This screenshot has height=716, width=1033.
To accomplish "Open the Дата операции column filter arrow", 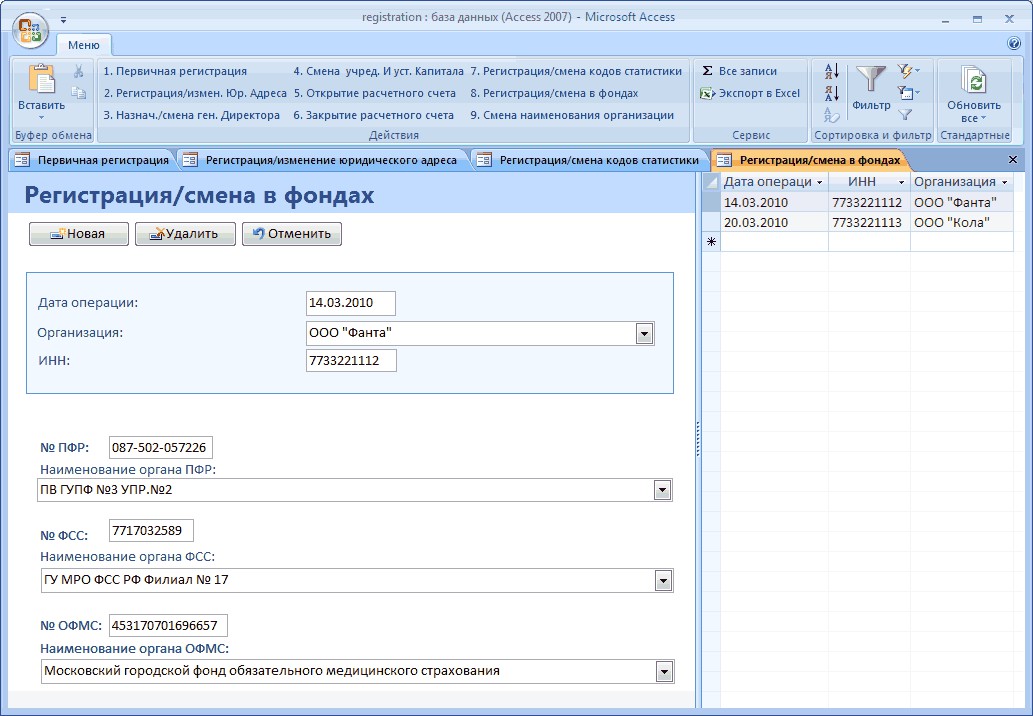I will 819,182.
